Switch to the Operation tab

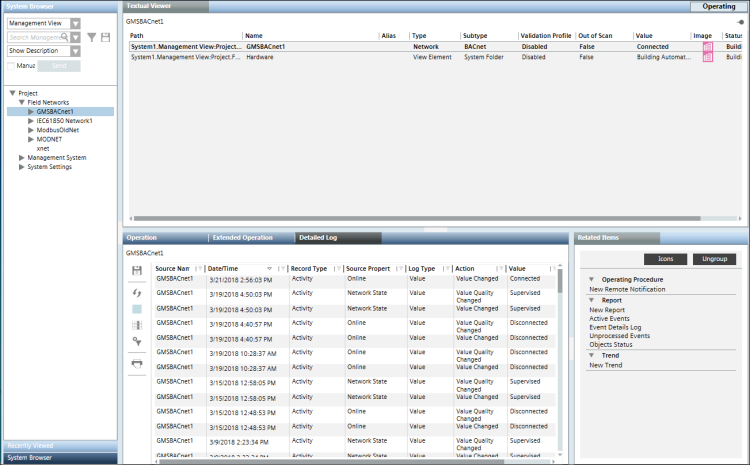click(x=142, y=238)
